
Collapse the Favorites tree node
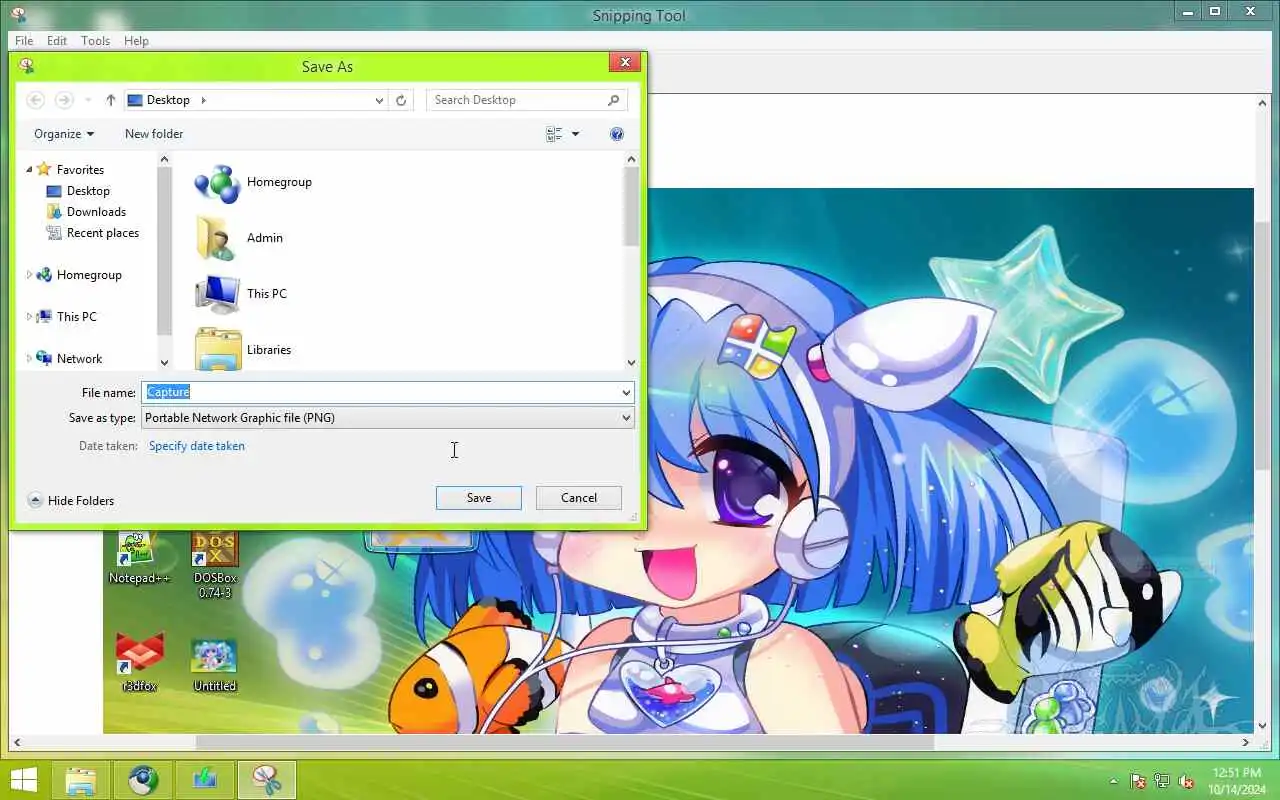tap(29, 170)
